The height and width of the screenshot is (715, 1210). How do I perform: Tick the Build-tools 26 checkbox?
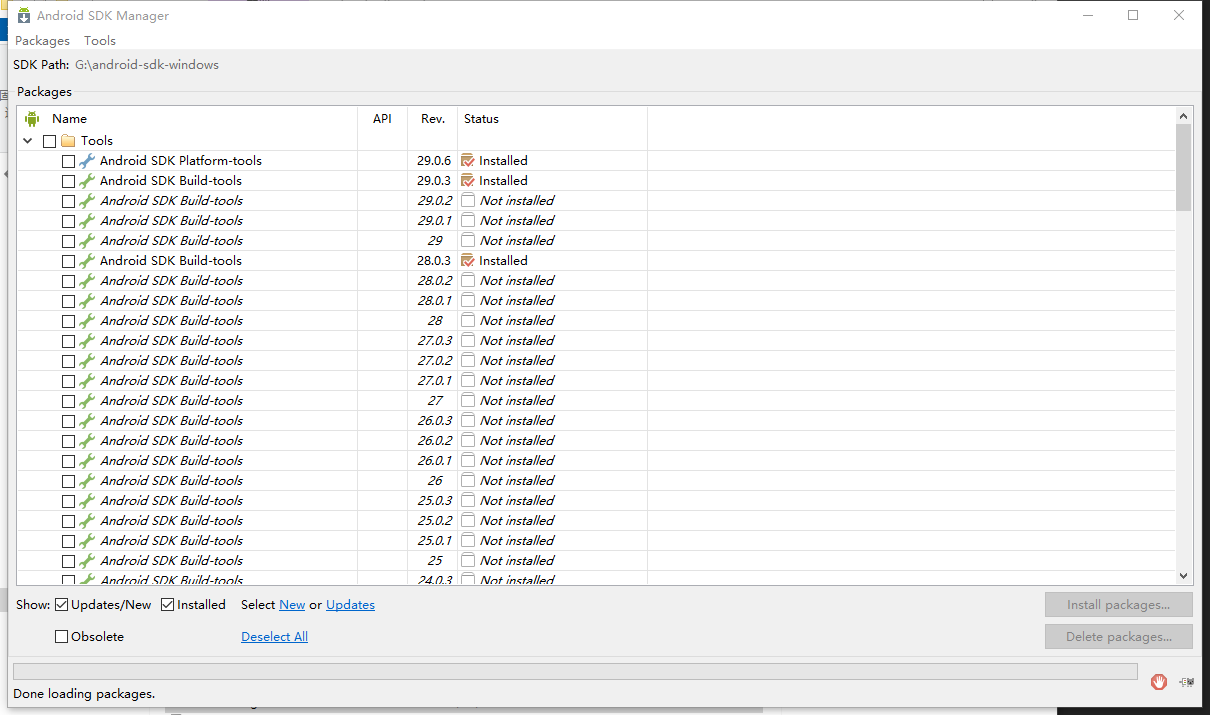click(x=68, y=481)
